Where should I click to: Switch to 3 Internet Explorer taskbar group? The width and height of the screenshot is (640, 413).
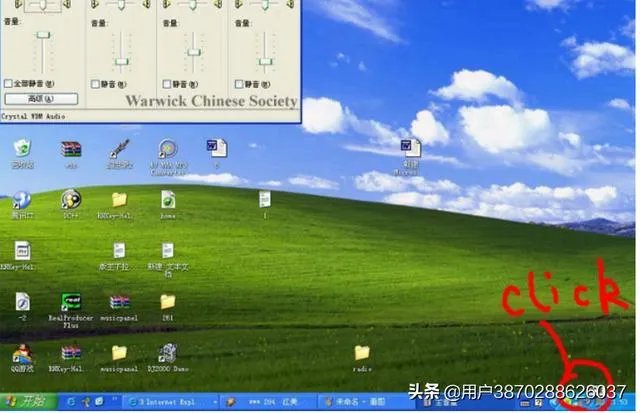(x=171, y=402)
